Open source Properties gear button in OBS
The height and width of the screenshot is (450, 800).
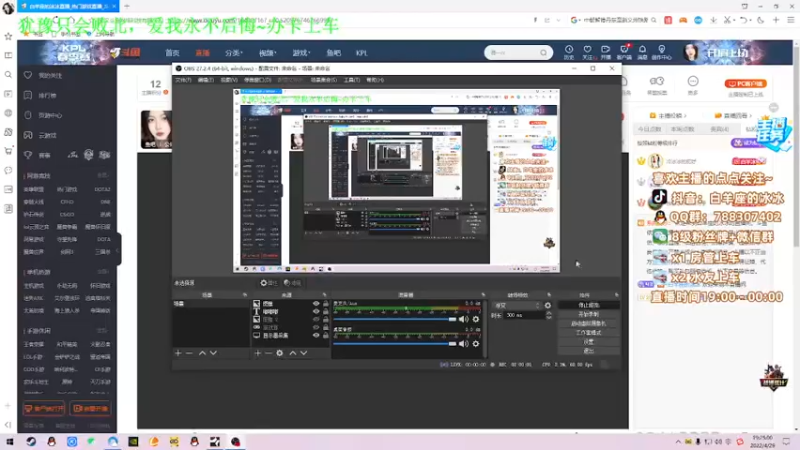click(268, 283)
